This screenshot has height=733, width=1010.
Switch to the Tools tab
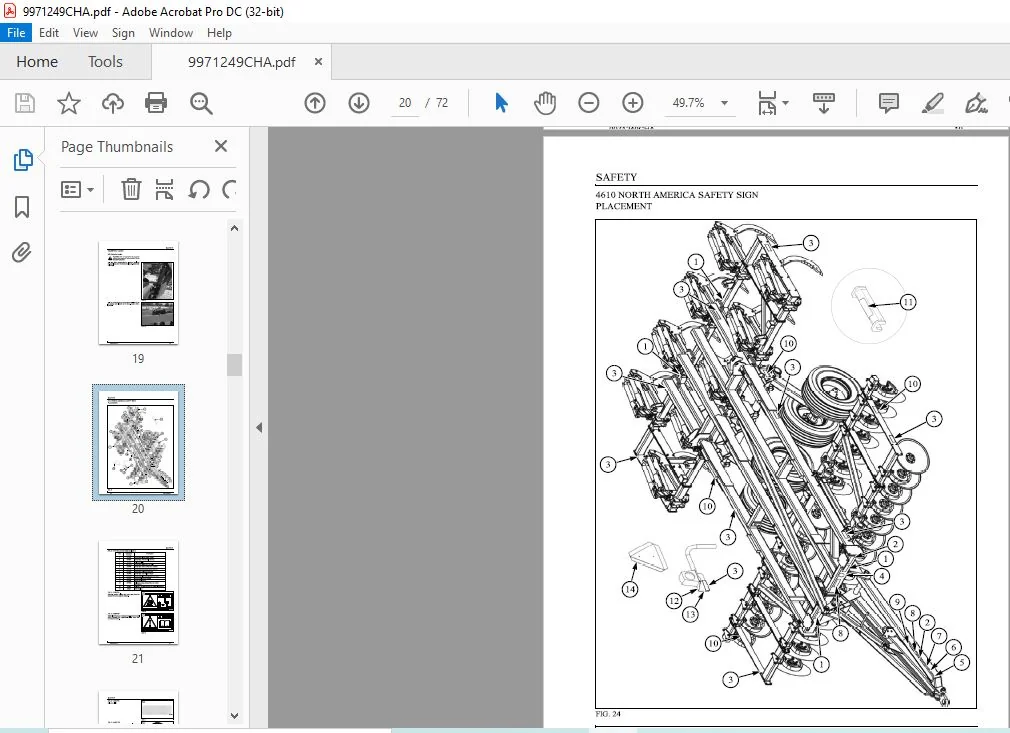[105, 62]
